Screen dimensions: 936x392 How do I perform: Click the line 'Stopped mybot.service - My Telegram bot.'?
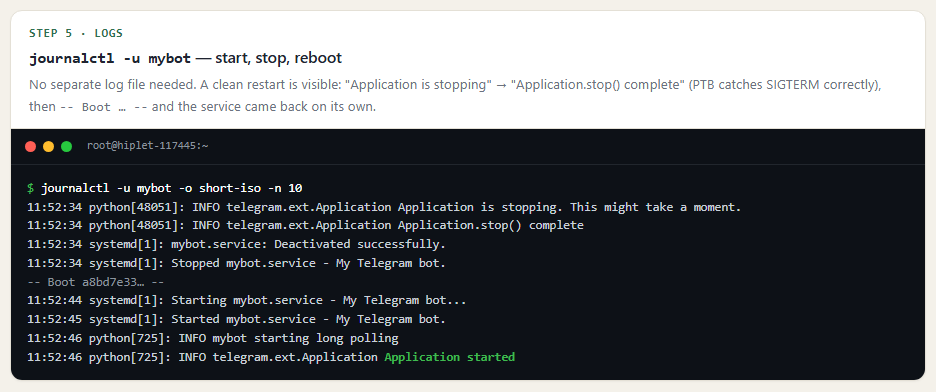pos(236,263)
